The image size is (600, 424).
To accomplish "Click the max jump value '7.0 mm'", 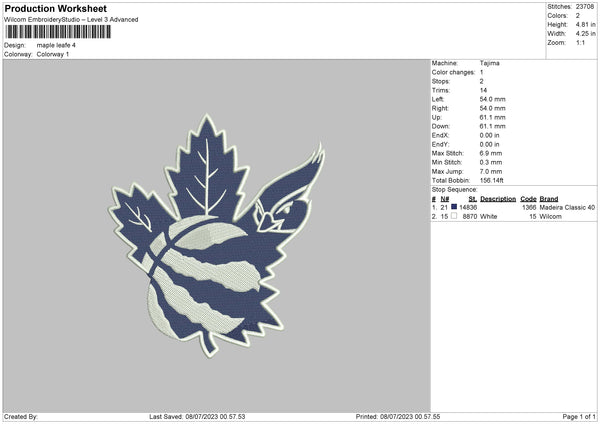I will point(491,171).
